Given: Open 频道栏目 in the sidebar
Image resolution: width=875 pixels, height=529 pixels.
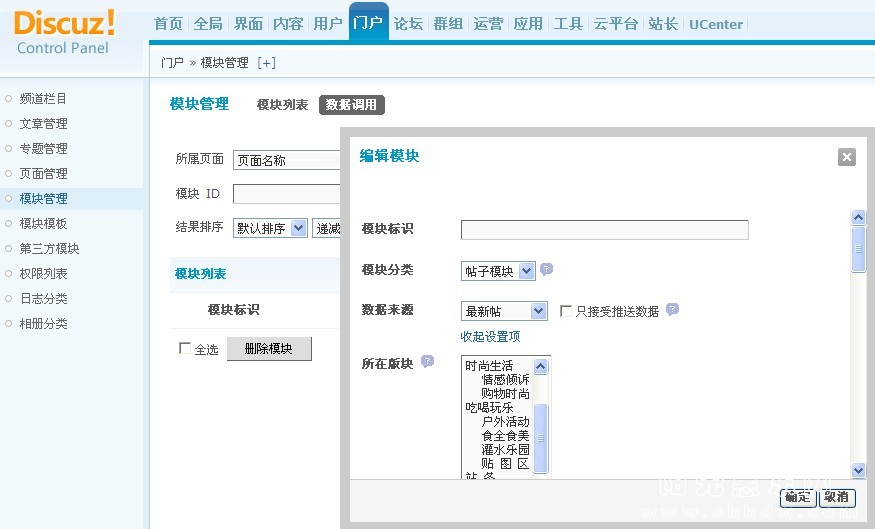Looking at the screenshot, I should [x=43, y=99].
